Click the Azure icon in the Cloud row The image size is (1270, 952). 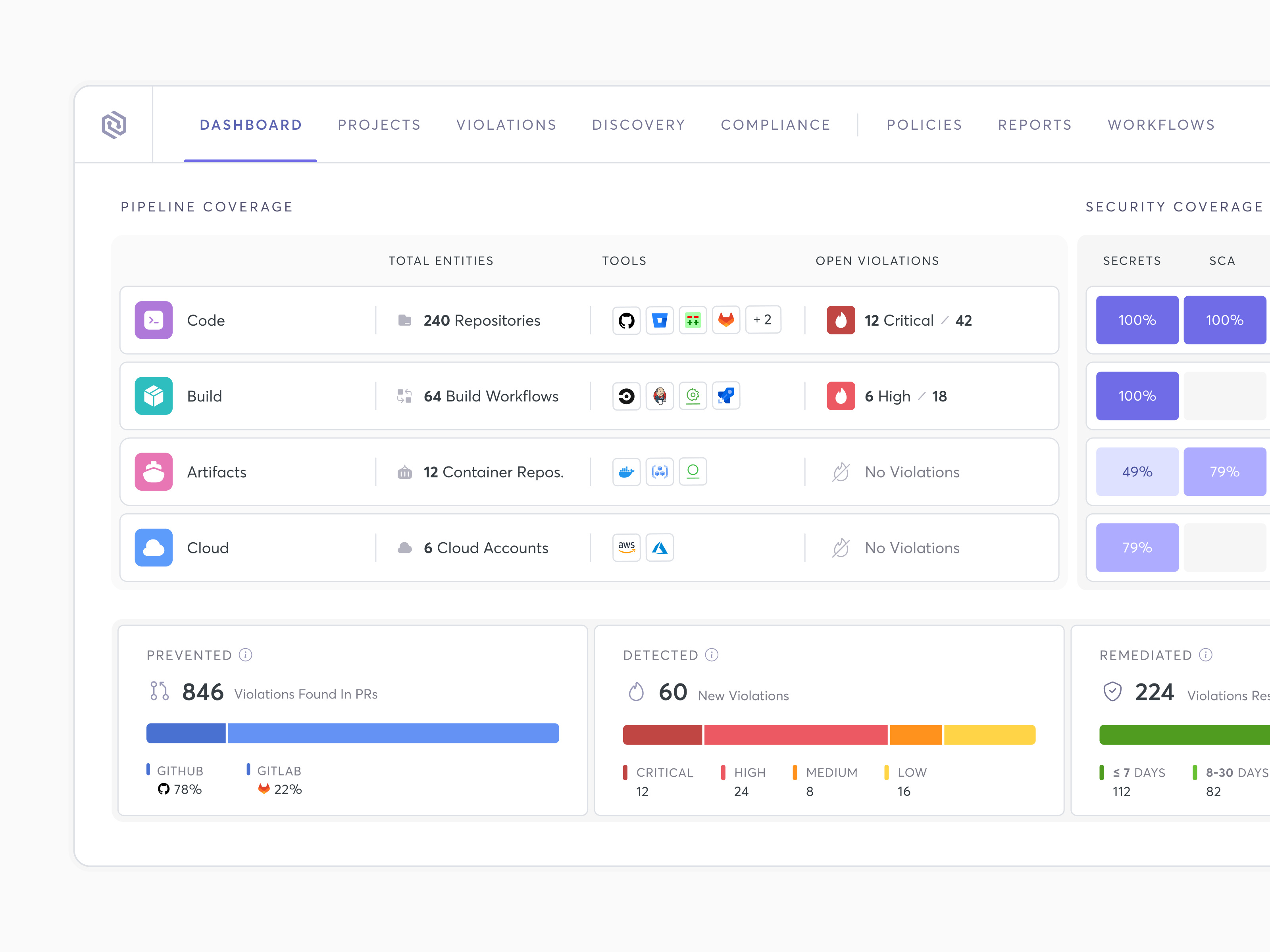[660, 547]
